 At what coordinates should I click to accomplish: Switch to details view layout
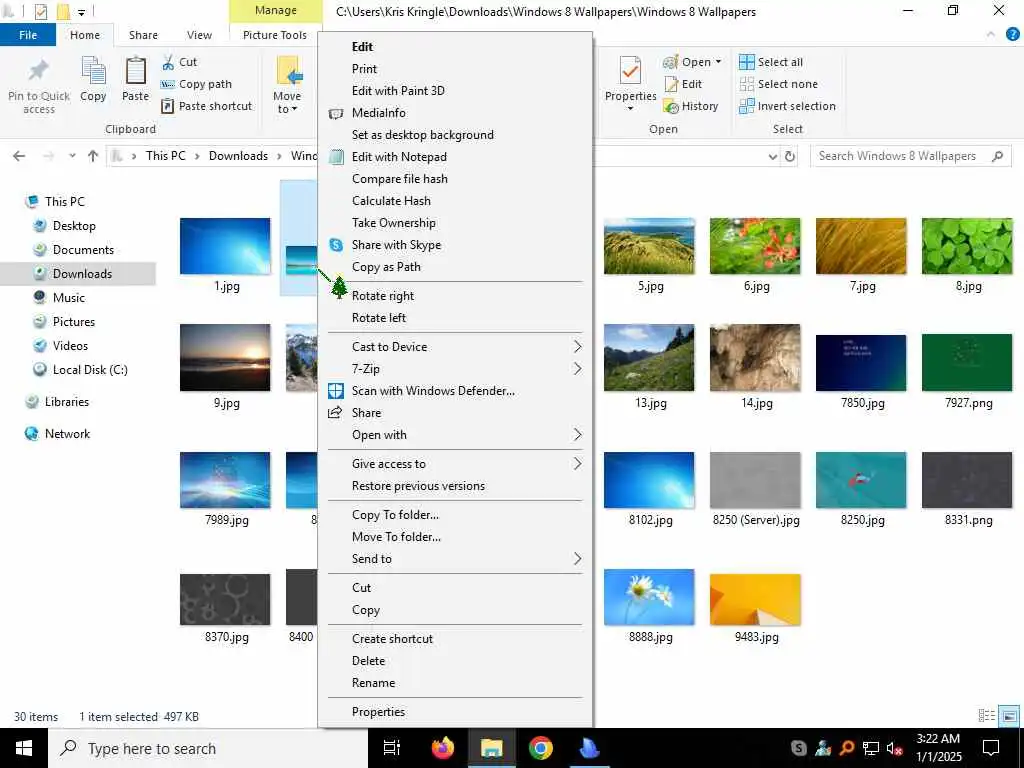coord(986,716)
